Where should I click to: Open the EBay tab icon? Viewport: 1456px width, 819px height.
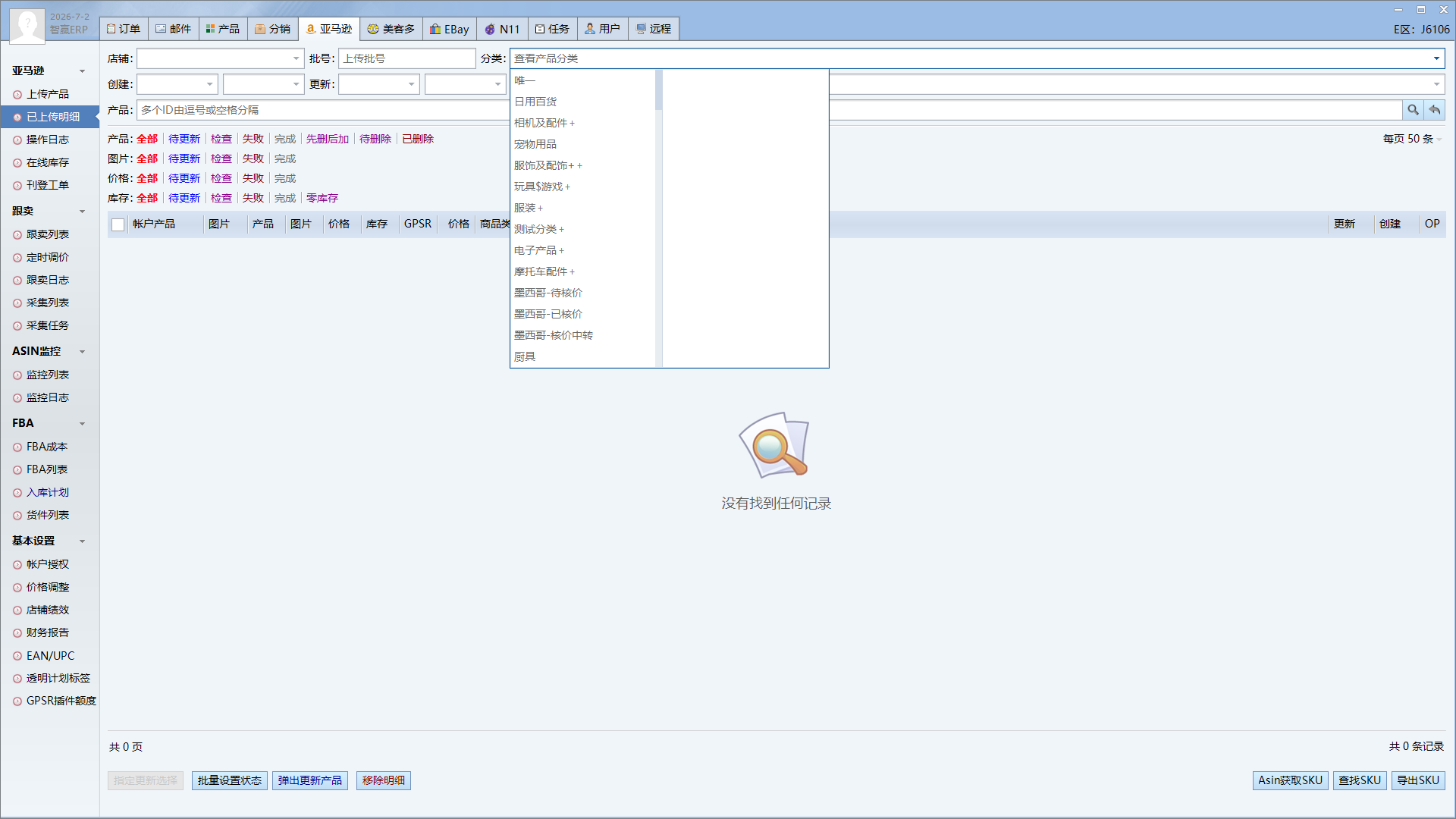point(435,29)
